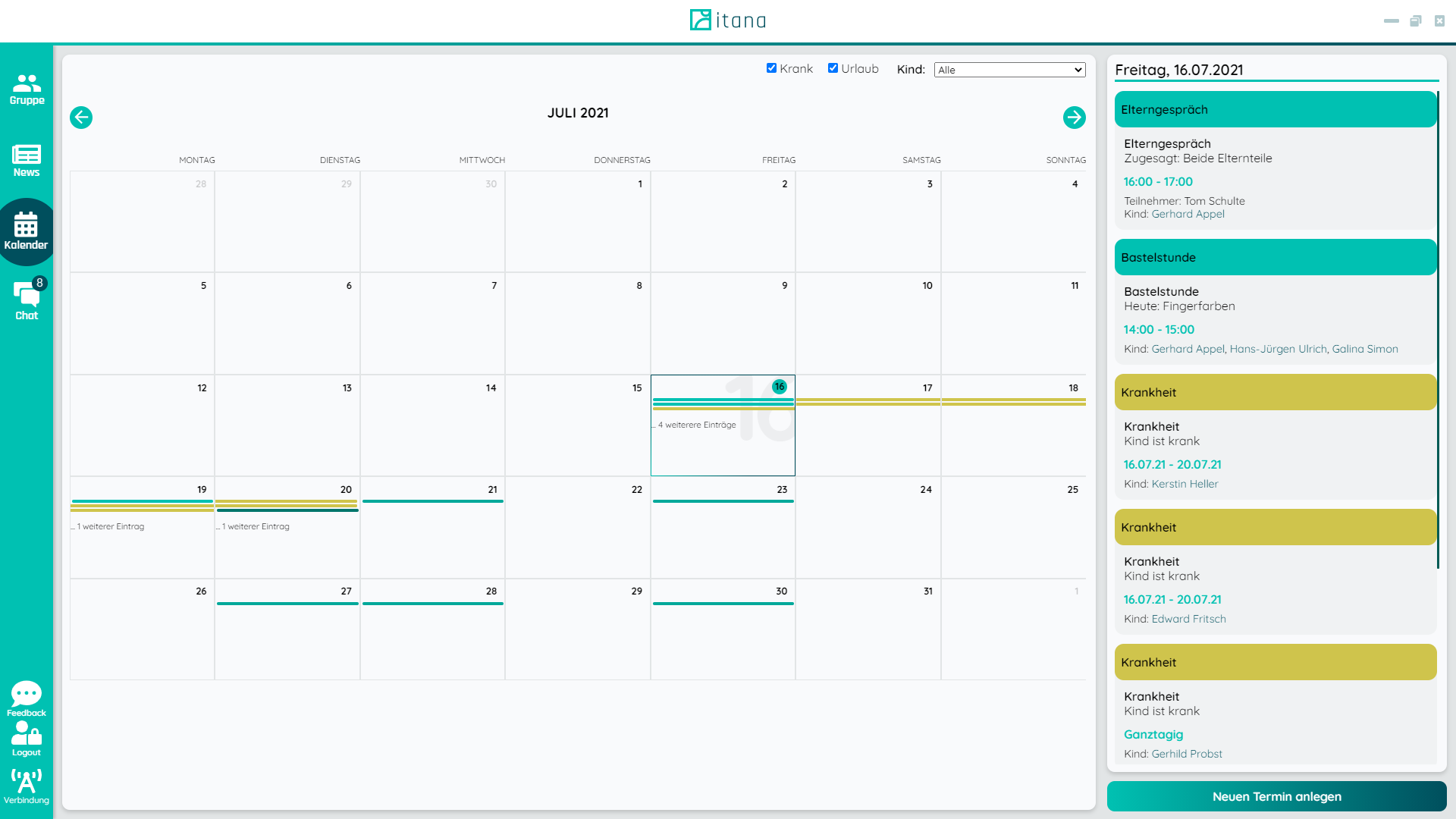The width and height of the screenshot is (1456, 819).
Task: Open child link Edward Fritsch
Action: pos(1188,619)
